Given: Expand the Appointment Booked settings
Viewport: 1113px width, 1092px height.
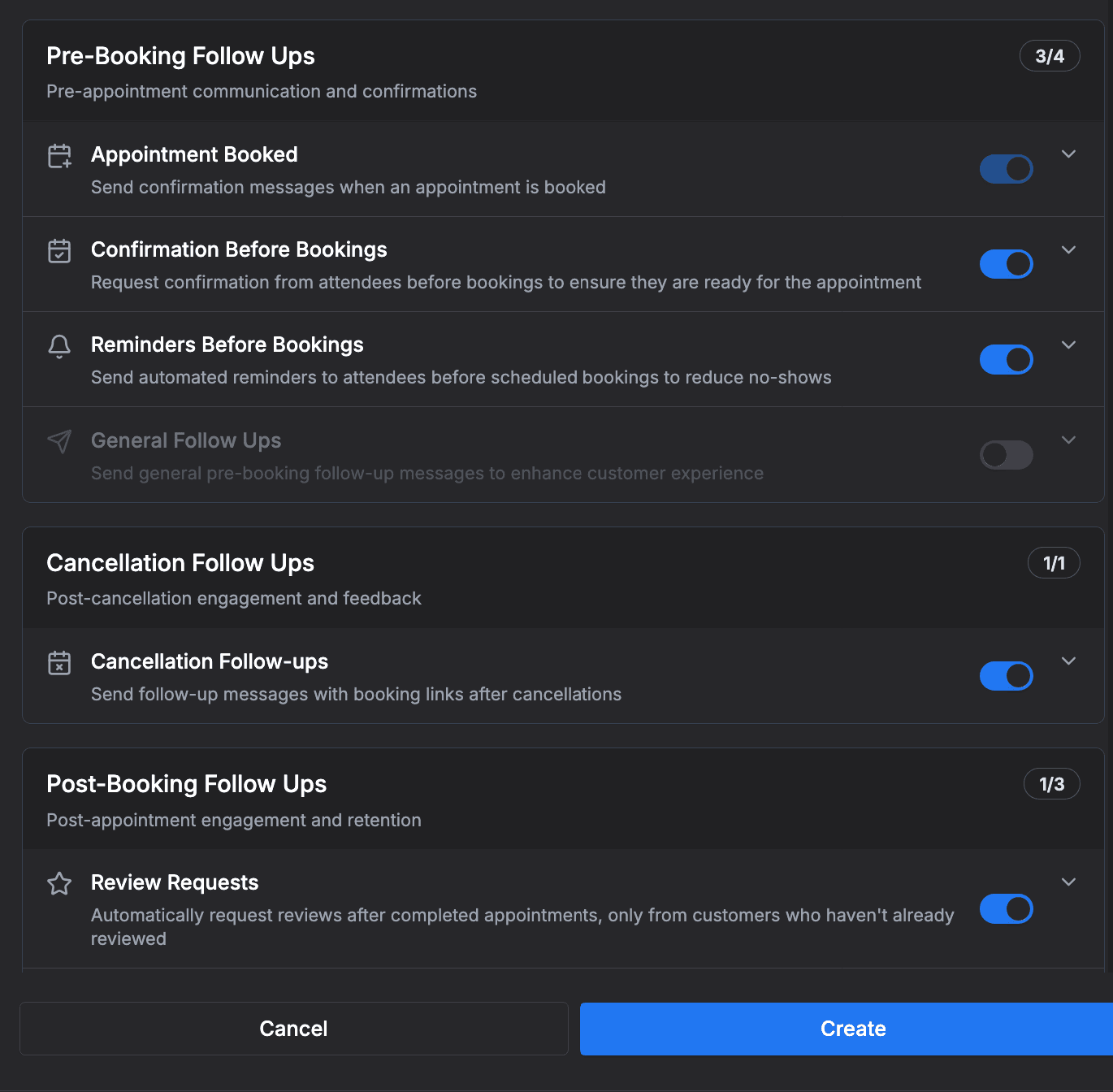Looking at the screenshot, I should click(1068, 154).
